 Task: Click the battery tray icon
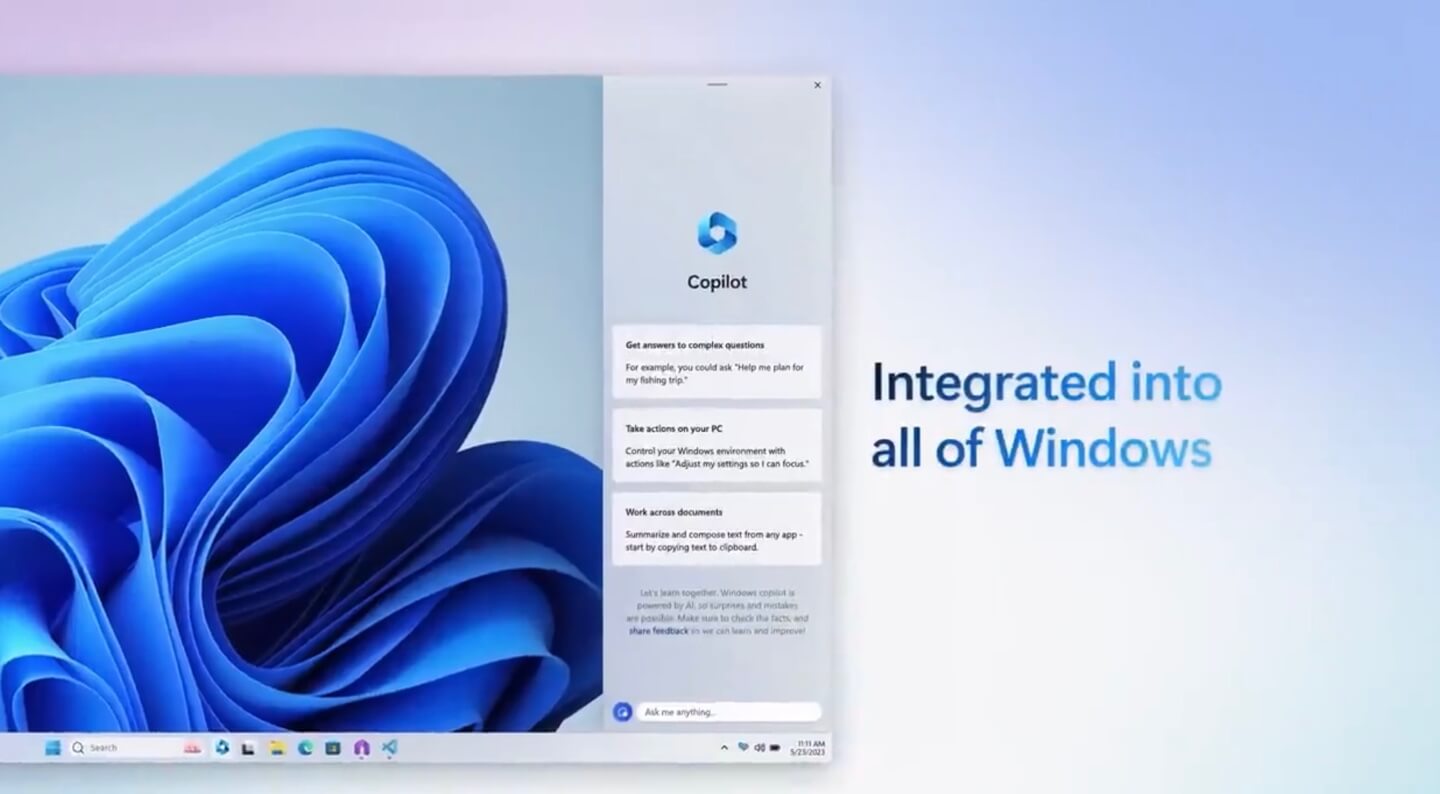pos(775,748)
